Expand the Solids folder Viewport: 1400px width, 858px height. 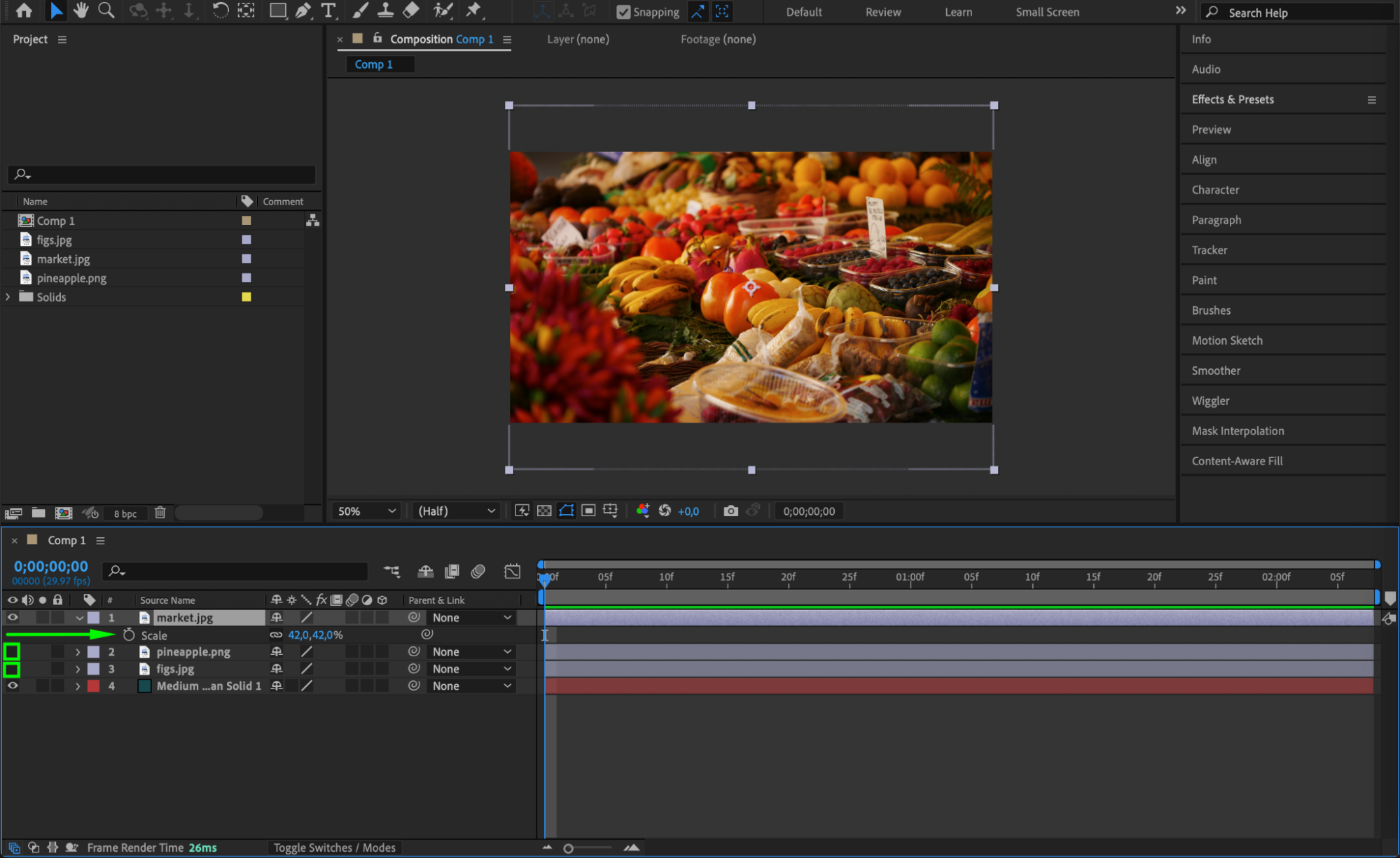tap(8, 297)
